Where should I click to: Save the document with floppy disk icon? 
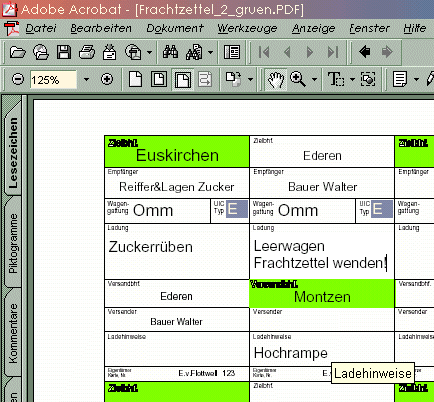[64, 52]
